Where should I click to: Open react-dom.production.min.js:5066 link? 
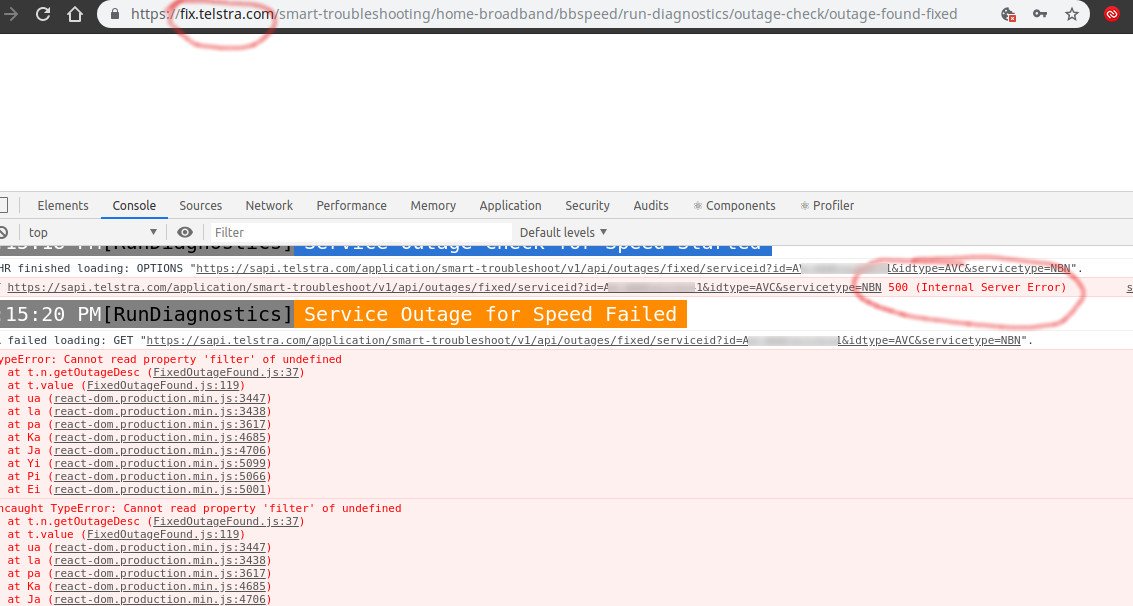(x=160, y=476)
